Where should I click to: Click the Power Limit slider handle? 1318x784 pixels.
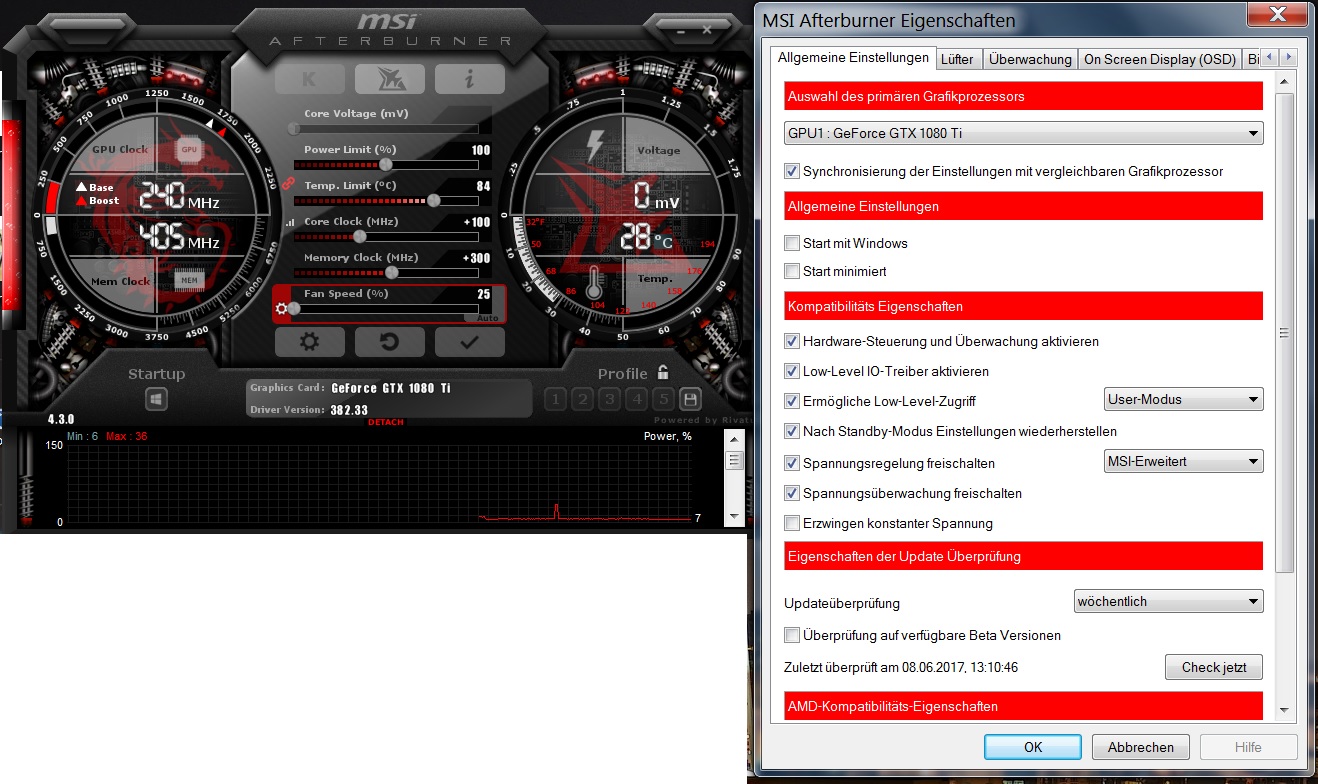coord(386,164)
